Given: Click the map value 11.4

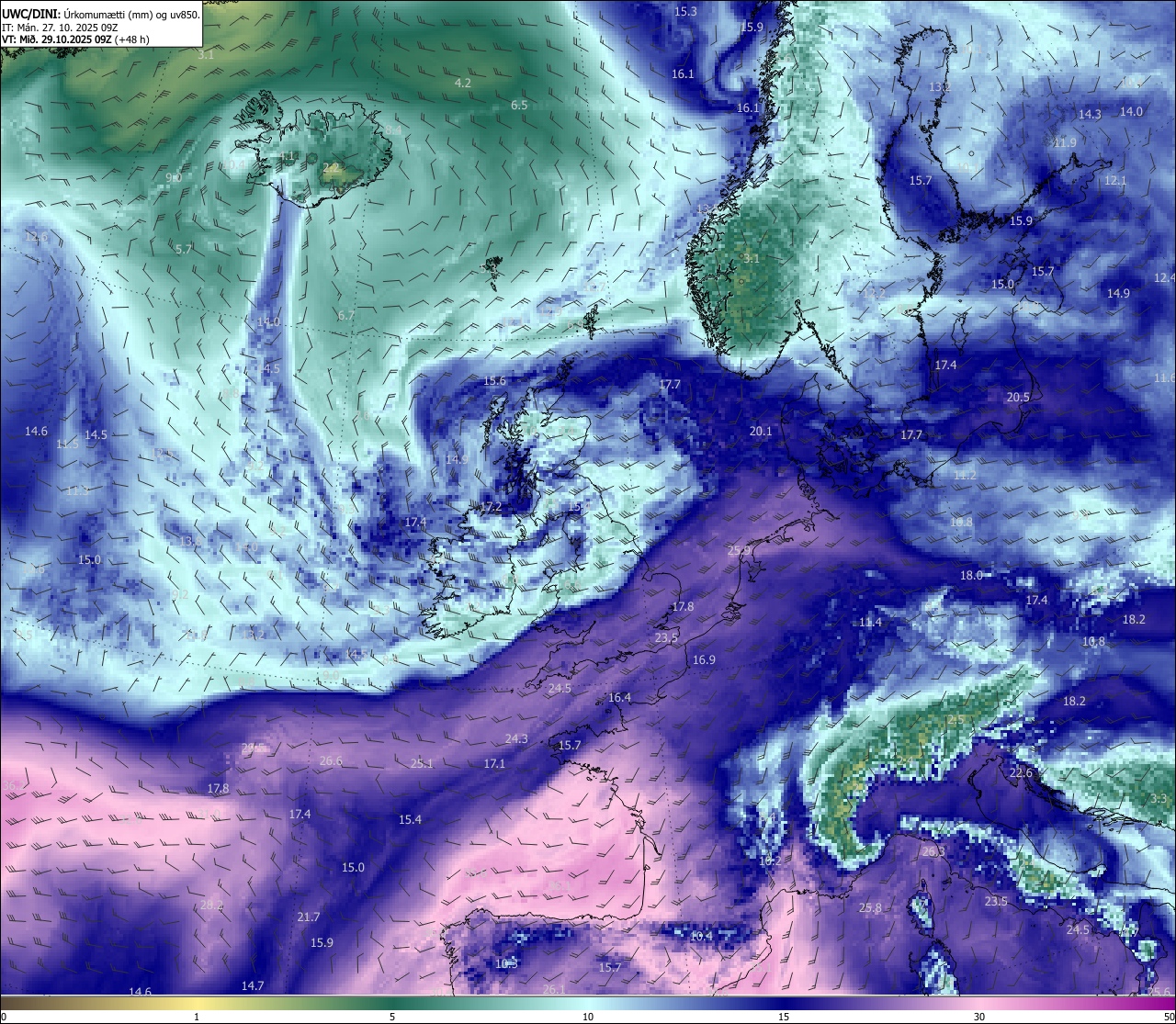Looking at the screenshot, I should 870,623.
